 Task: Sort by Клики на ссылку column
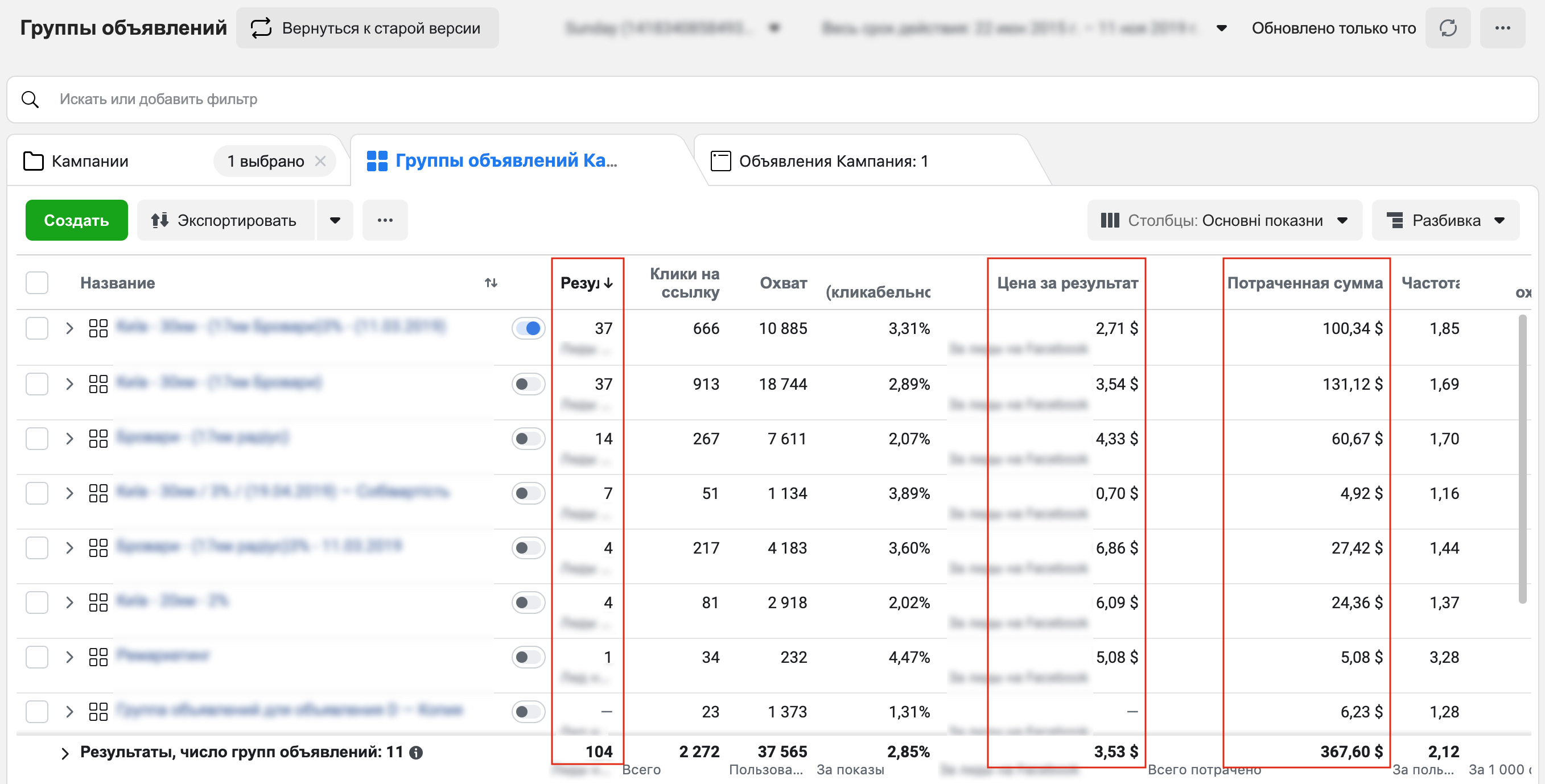coord(685,283)
